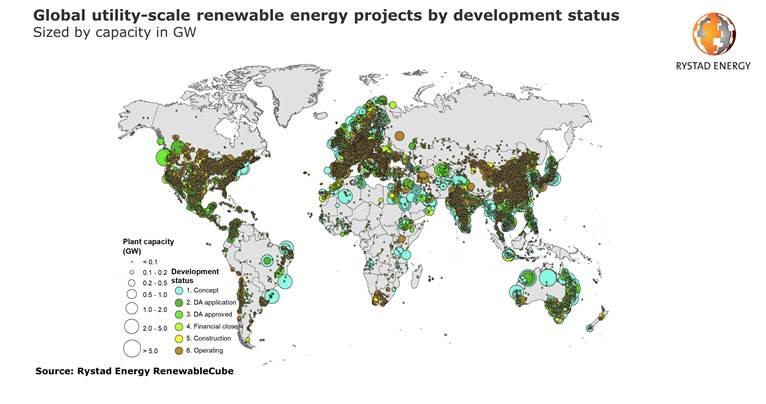Image resolution: width=766 pixels, height=404 pixels.
Task: Click the large concept bubble off Alaska's coast
Action: 163,156
